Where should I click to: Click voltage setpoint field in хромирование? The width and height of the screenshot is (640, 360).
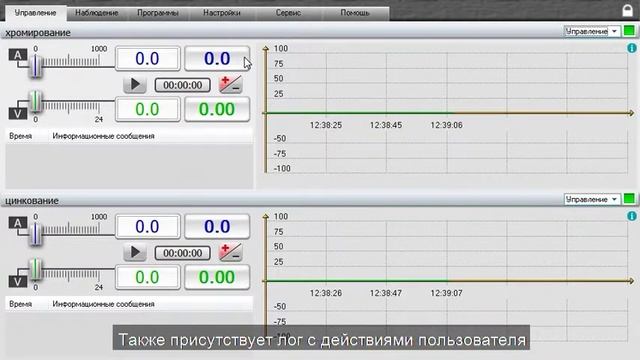147,109
